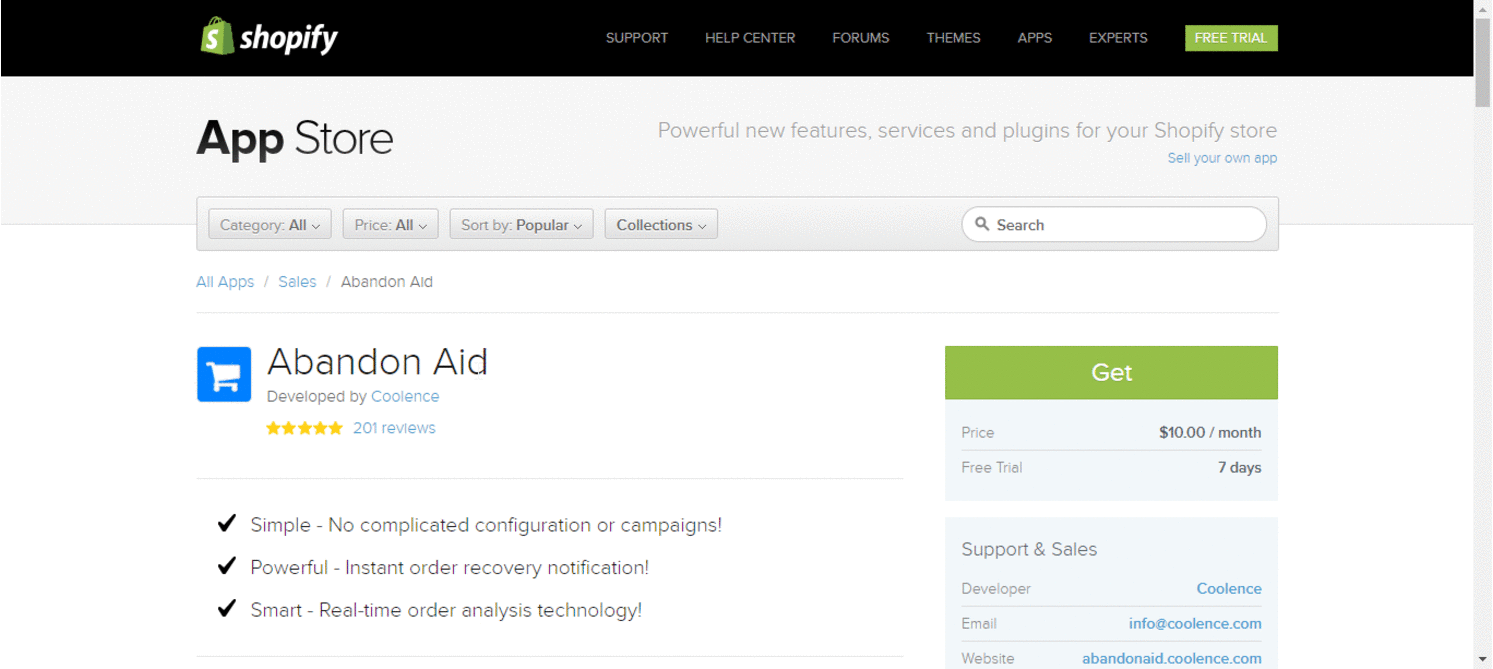Click the page's vertical scrollbar thumb
Viewport: 1493px width, 669px height.
[1483, 60]
